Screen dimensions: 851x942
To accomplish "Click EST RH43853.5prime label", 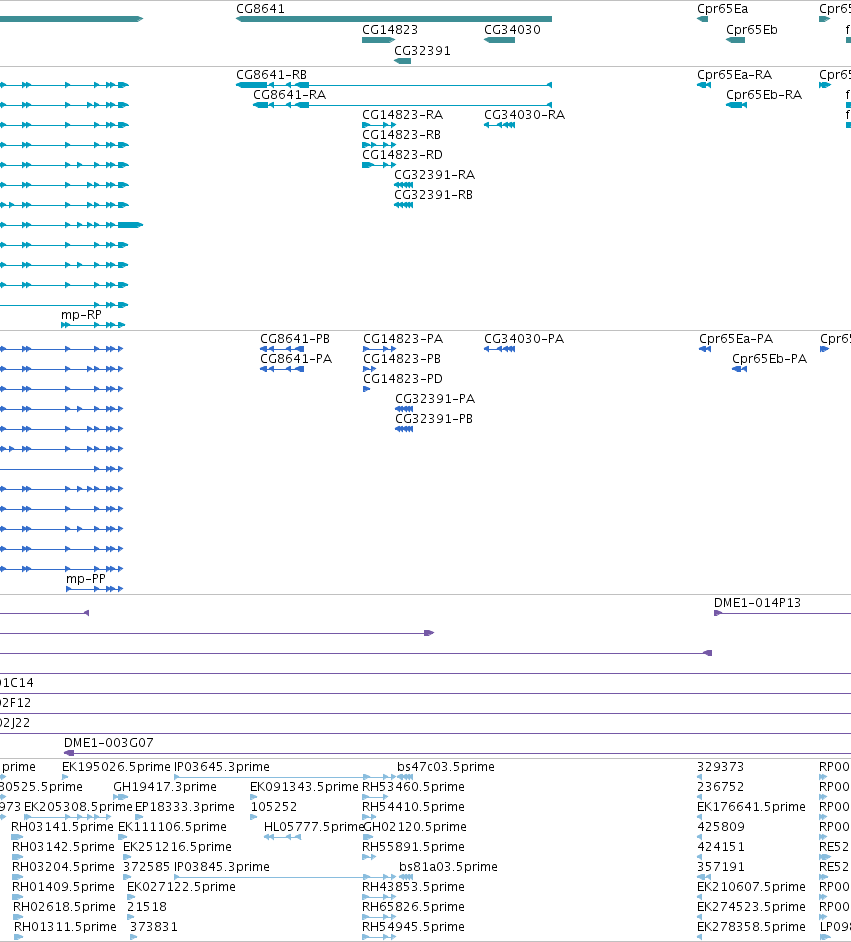I will pos(413,887).
